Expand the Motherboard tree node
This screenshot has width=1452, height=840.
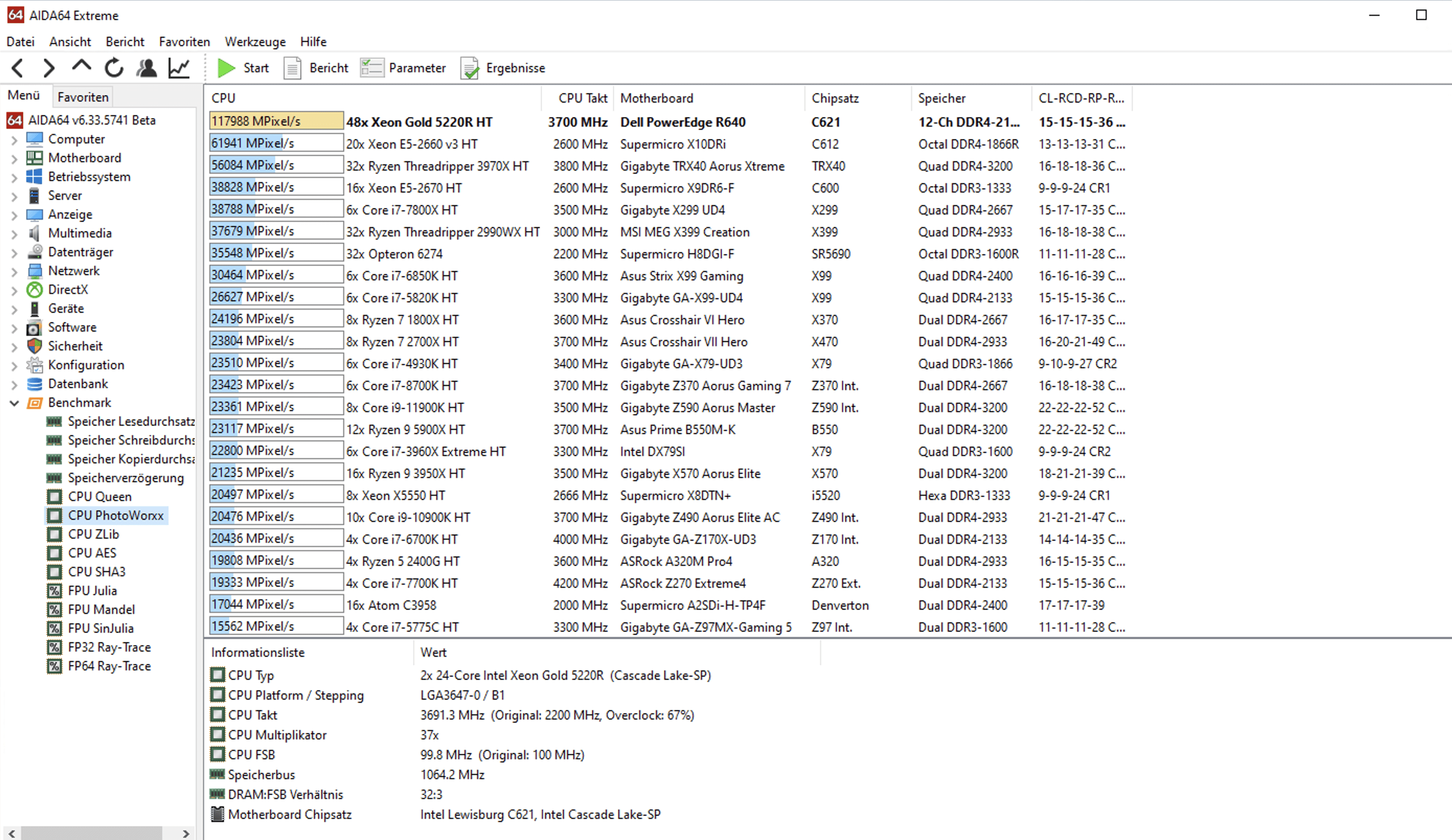click(x=15, y=158)
